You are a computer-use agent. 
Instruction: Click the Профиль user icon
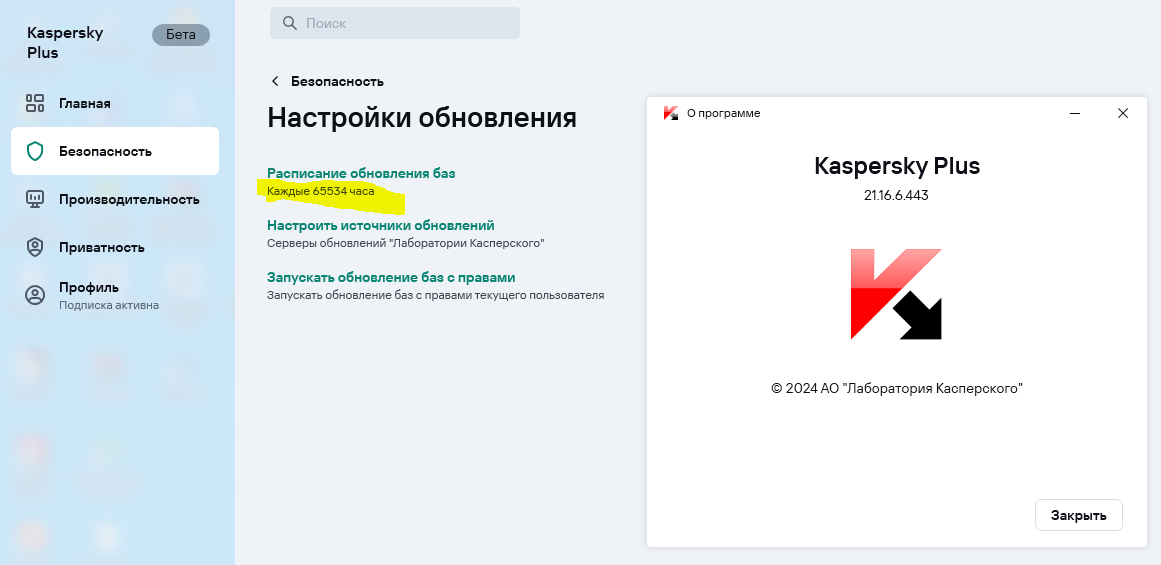tap(35, 295)
